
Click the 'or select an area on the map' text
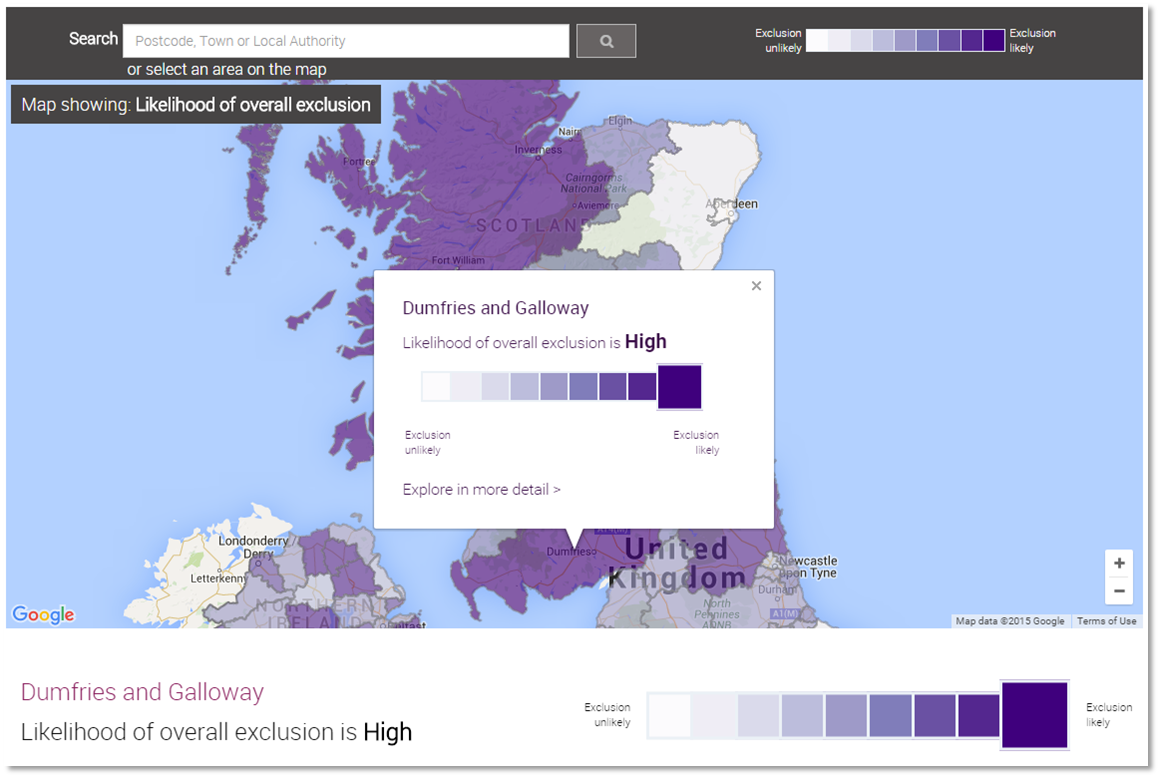click(226, 69)
